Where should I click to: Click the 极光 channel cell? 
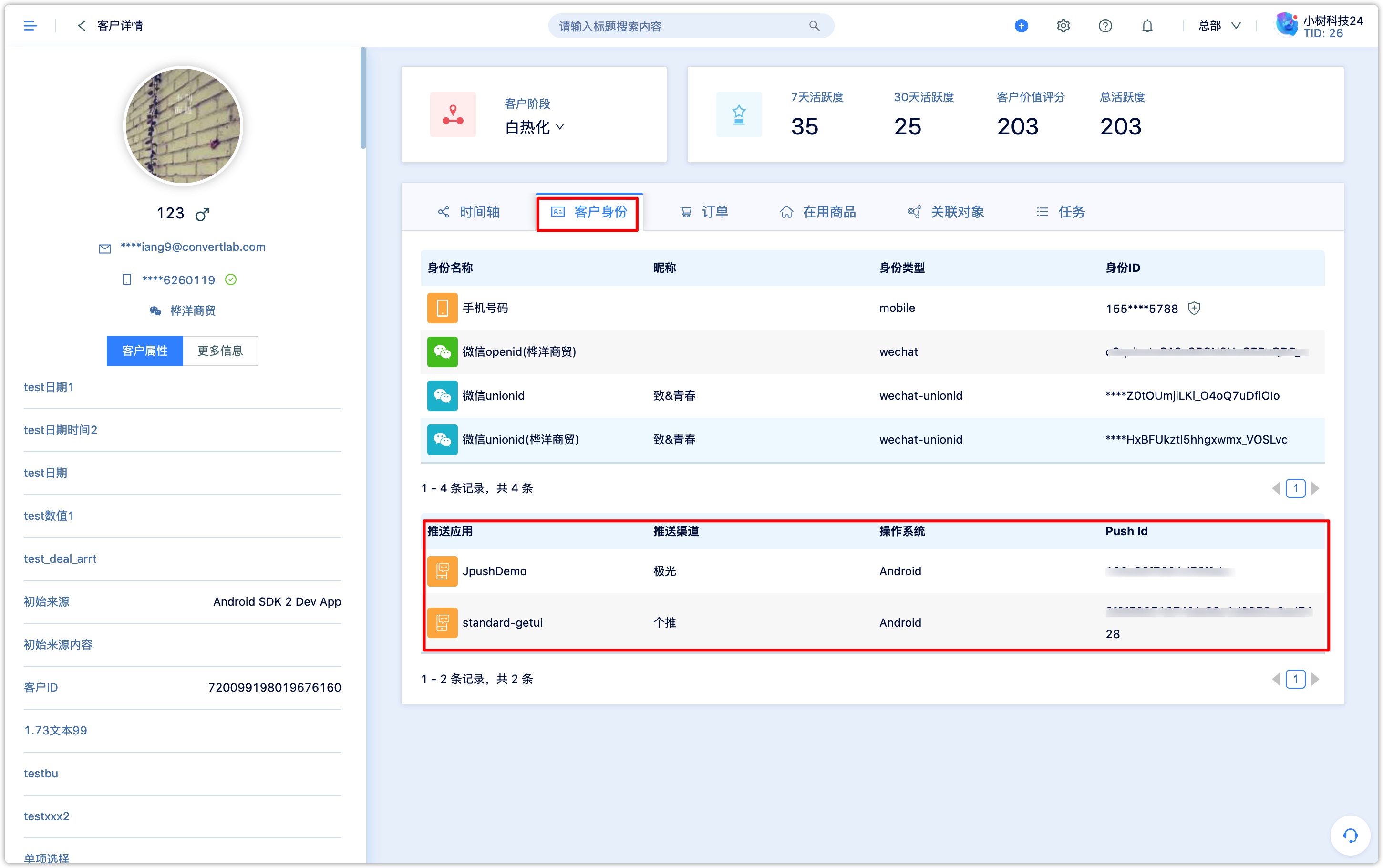pyautogui.click(x=664, y=571)
